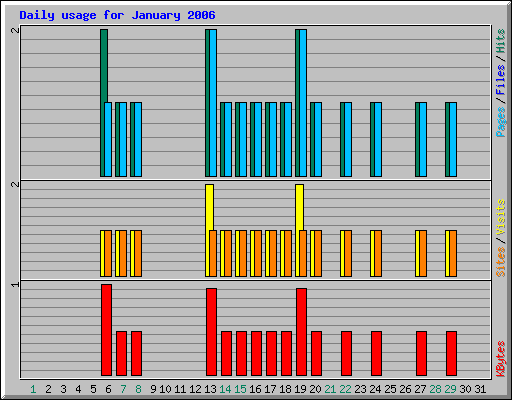512x400 pixels.
Task: Click day label "5" on the date axis
Action: [93, 389]
